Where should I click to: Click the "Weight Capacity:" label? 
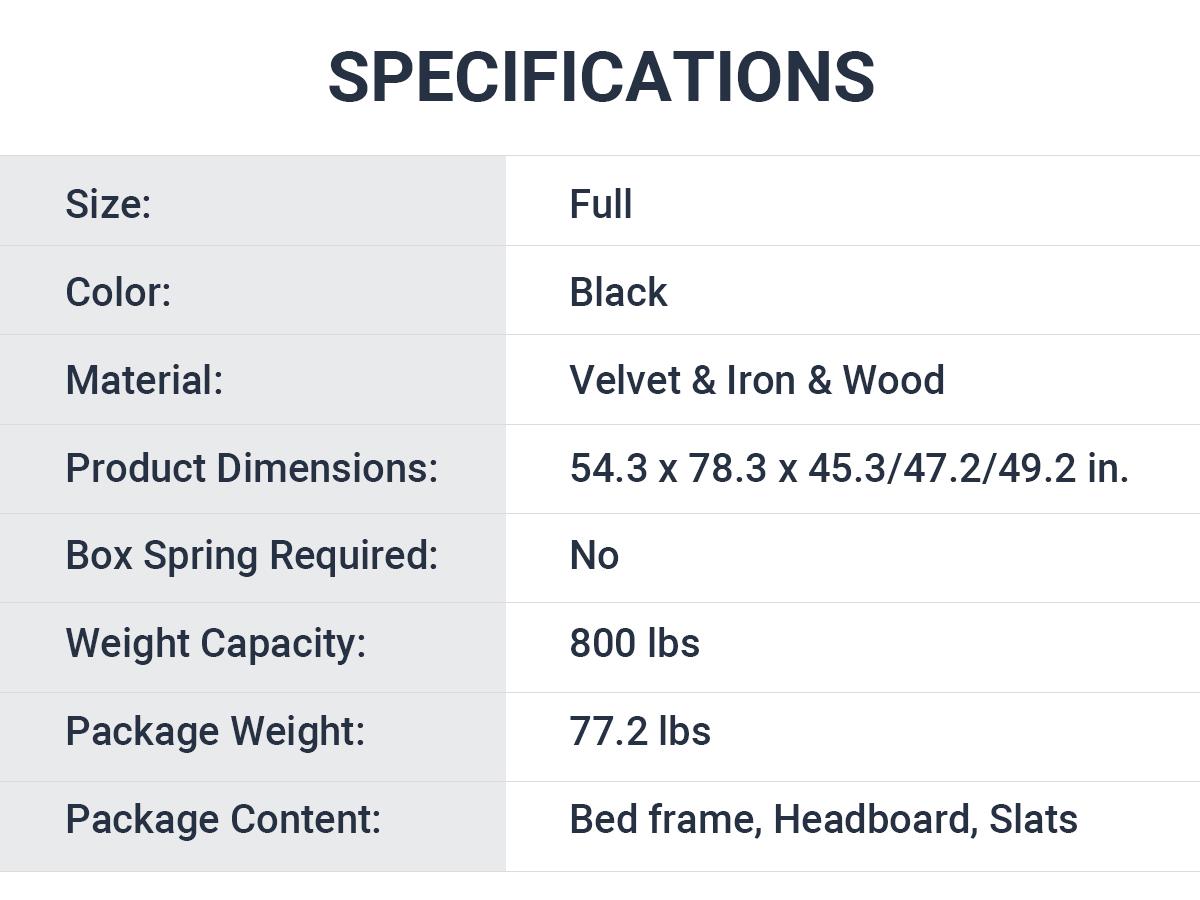click(x=216, y=643)
